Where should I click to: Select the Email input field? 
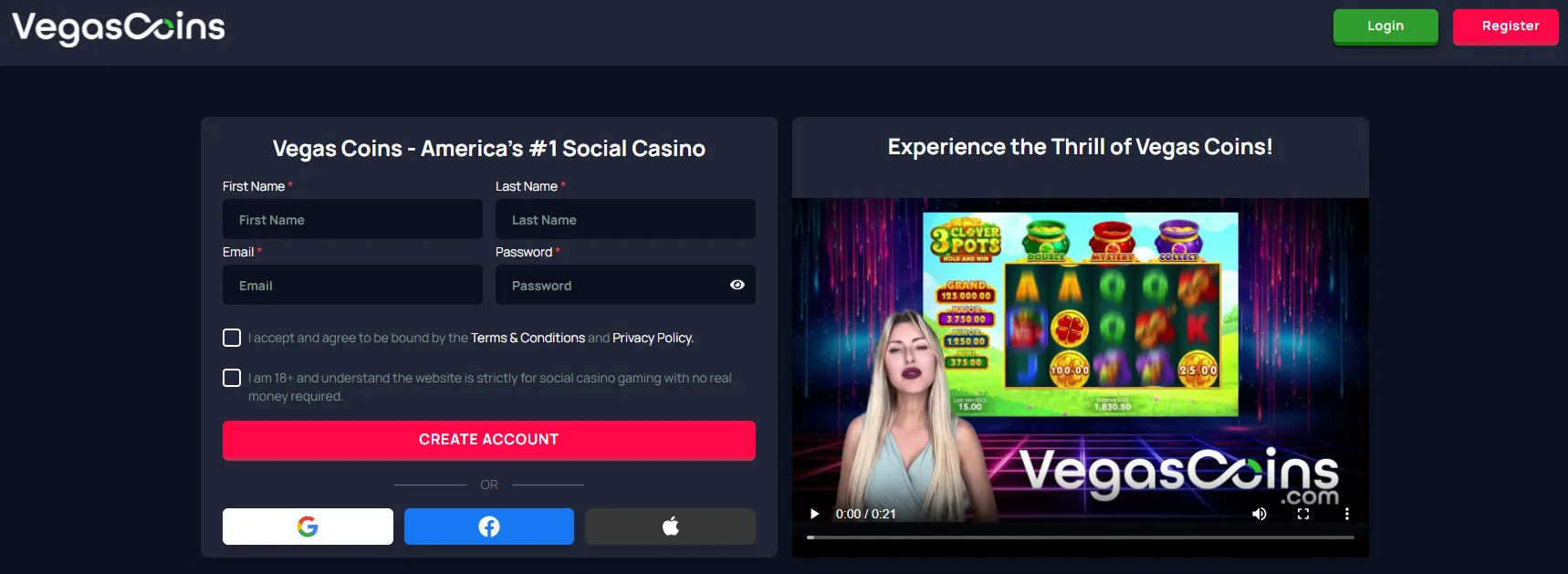(352, 286)
